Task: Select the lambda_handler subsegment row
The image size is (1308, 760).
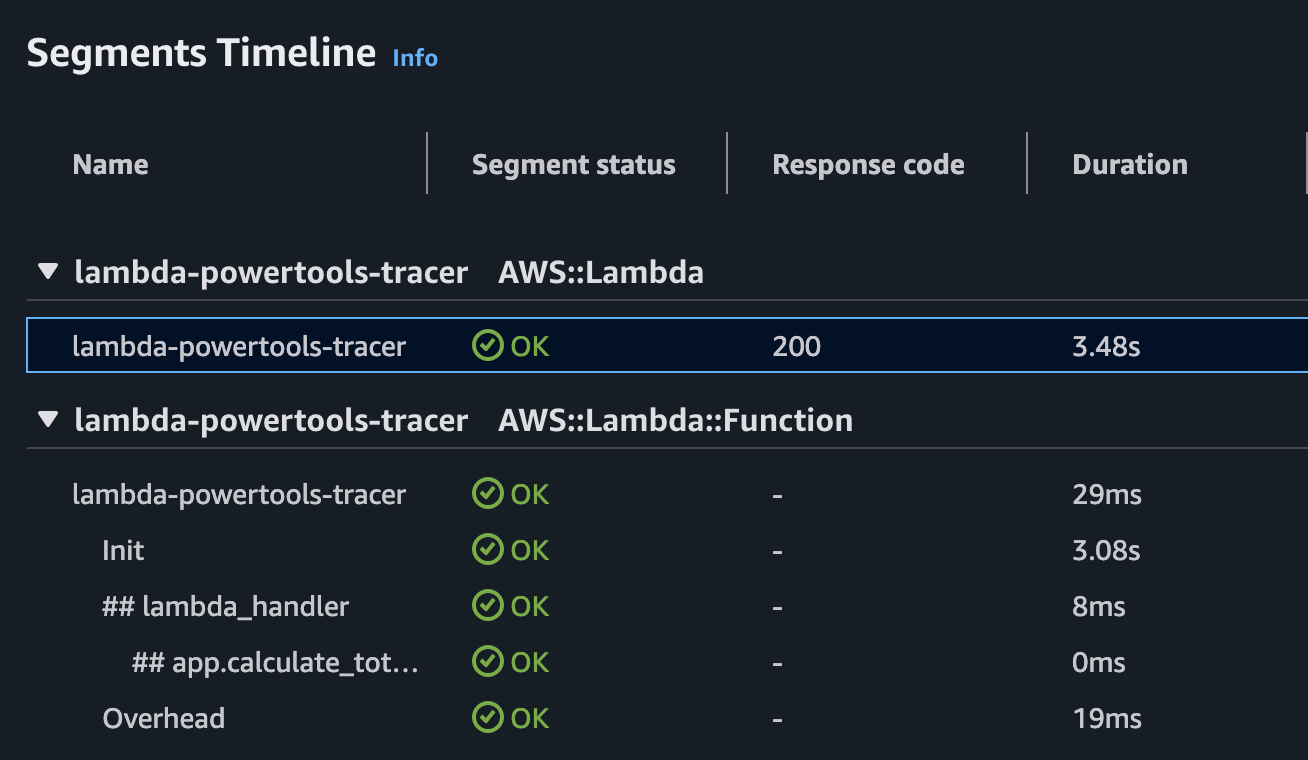Action: pyautogui.click(x=227, y=605)
